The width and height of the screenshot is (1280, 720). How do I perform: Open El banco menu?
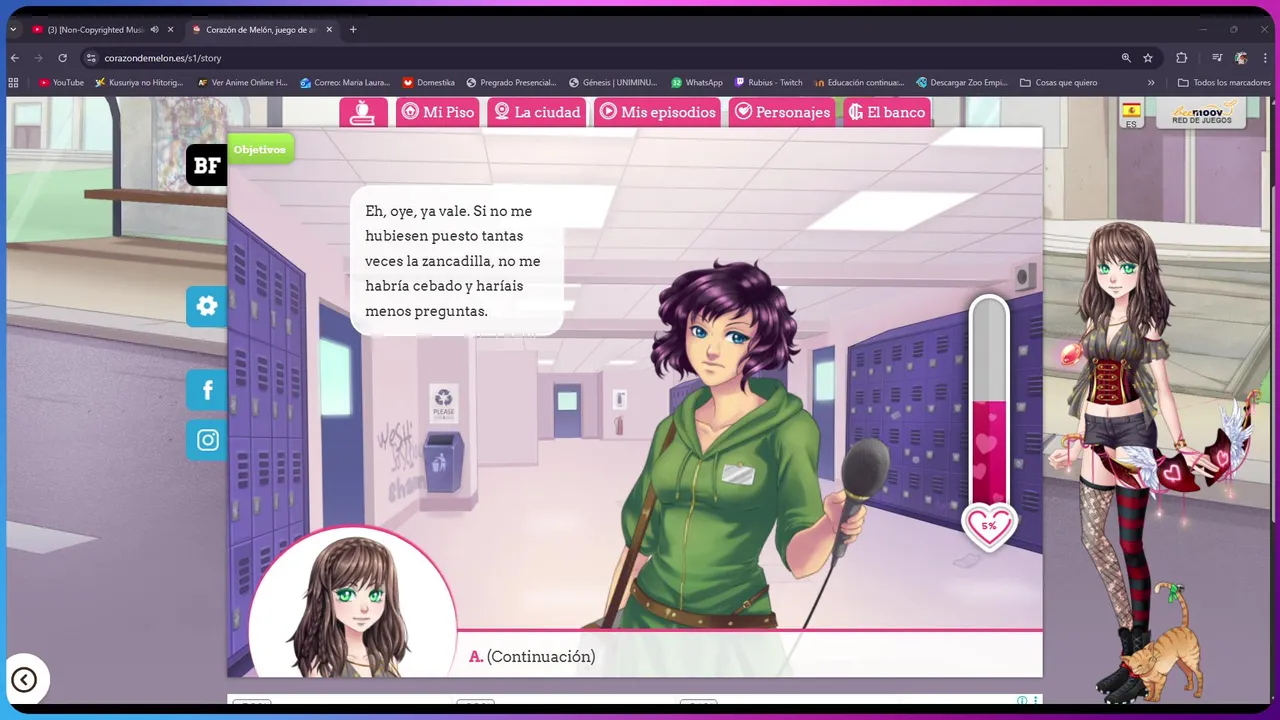(887, 112)
